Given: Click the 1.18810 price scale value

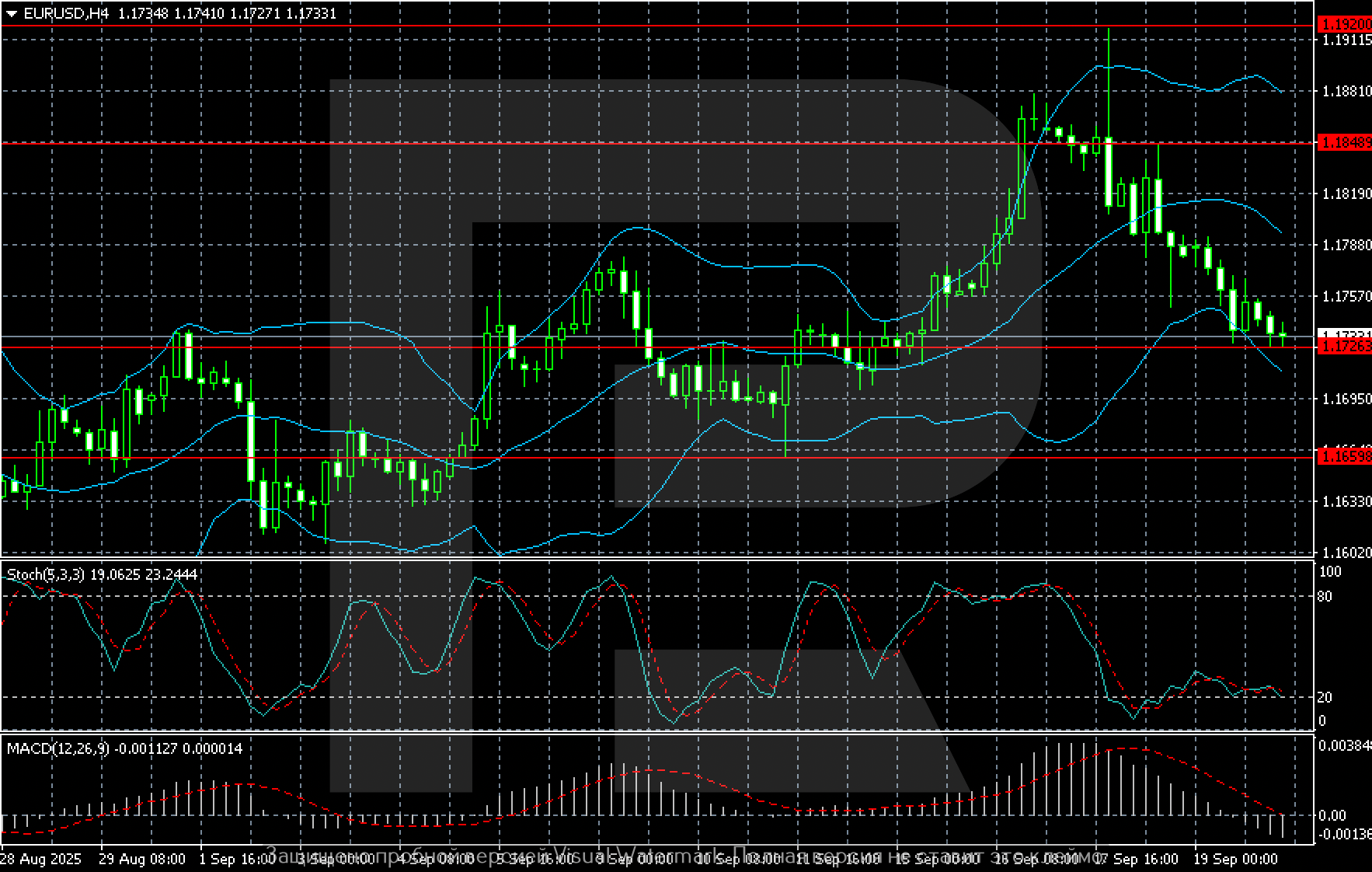Looking at the screenshot, I should pos(1346,91).
